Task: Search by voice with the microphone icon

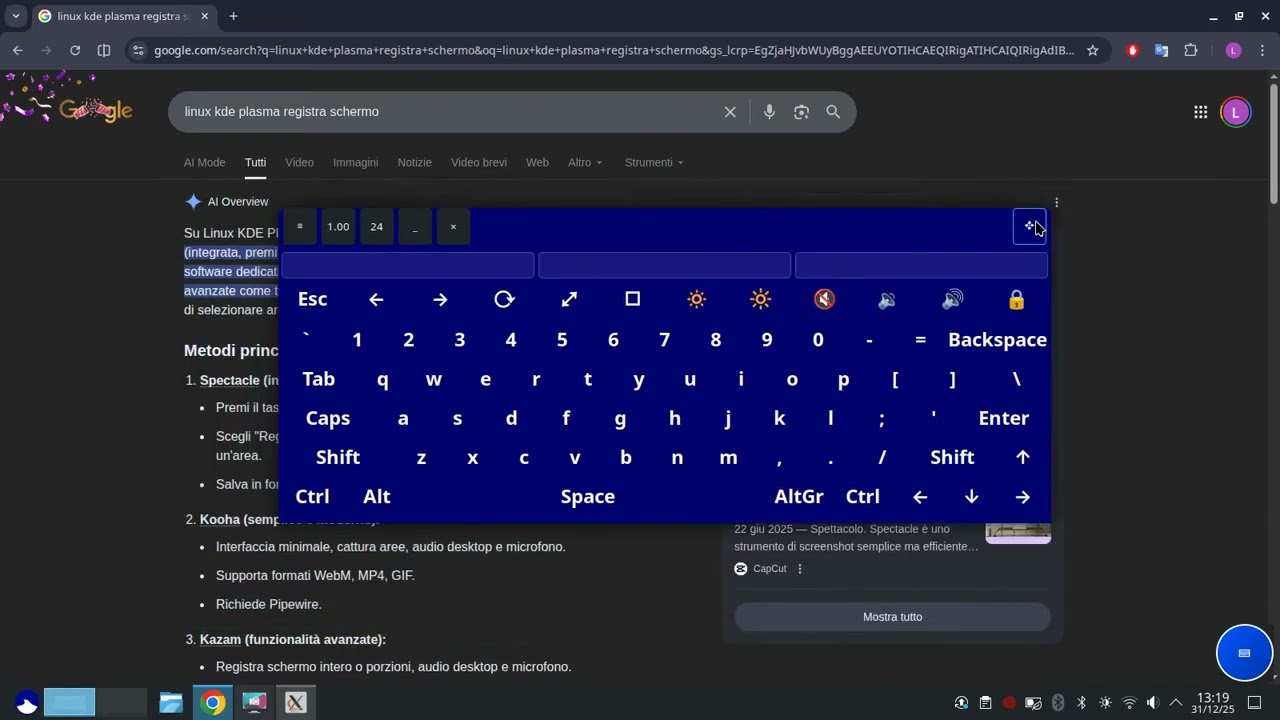Action: pos(769,112)
